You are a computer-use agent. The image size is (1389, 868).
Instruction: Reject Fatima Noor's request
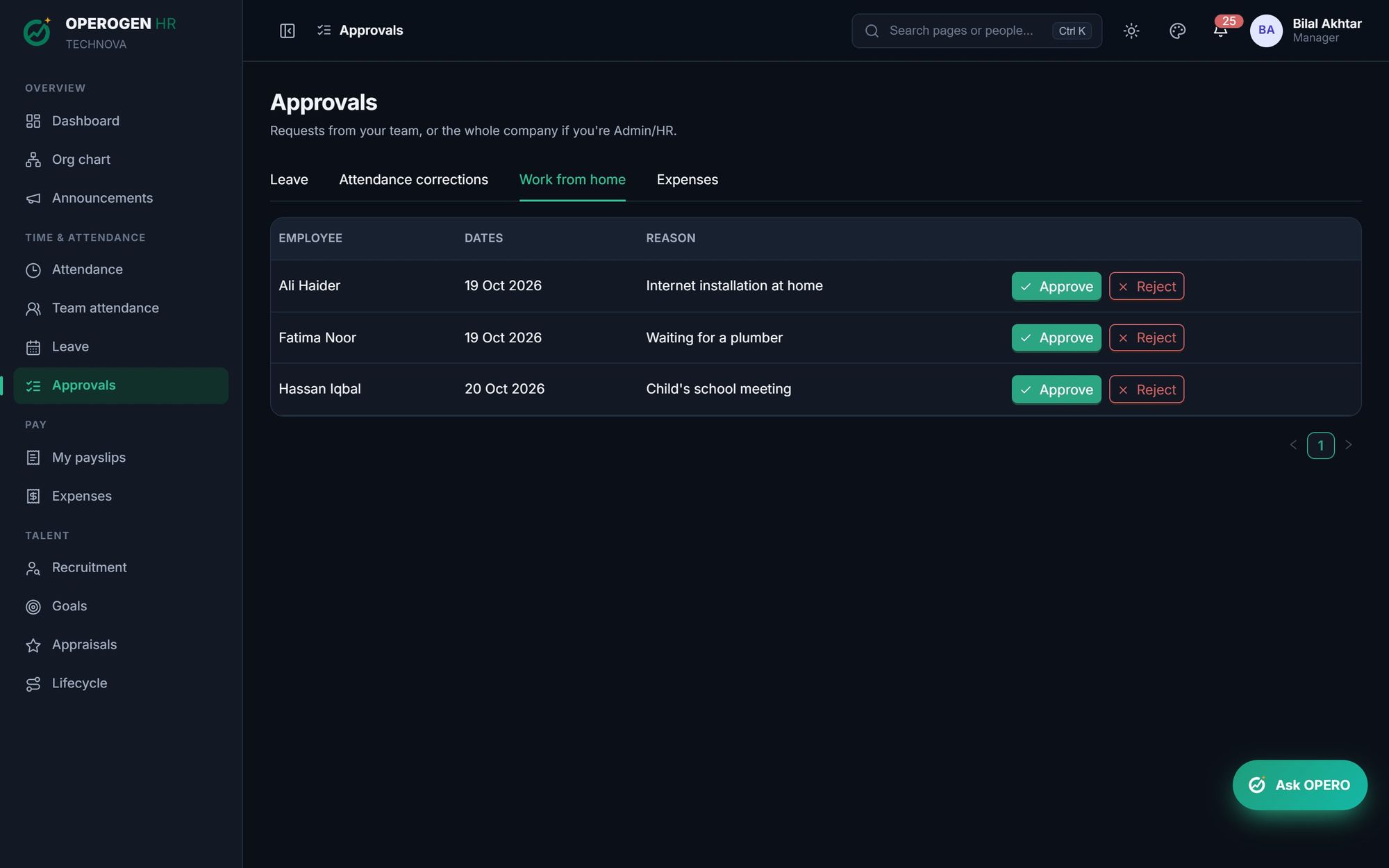(1147, 337)
